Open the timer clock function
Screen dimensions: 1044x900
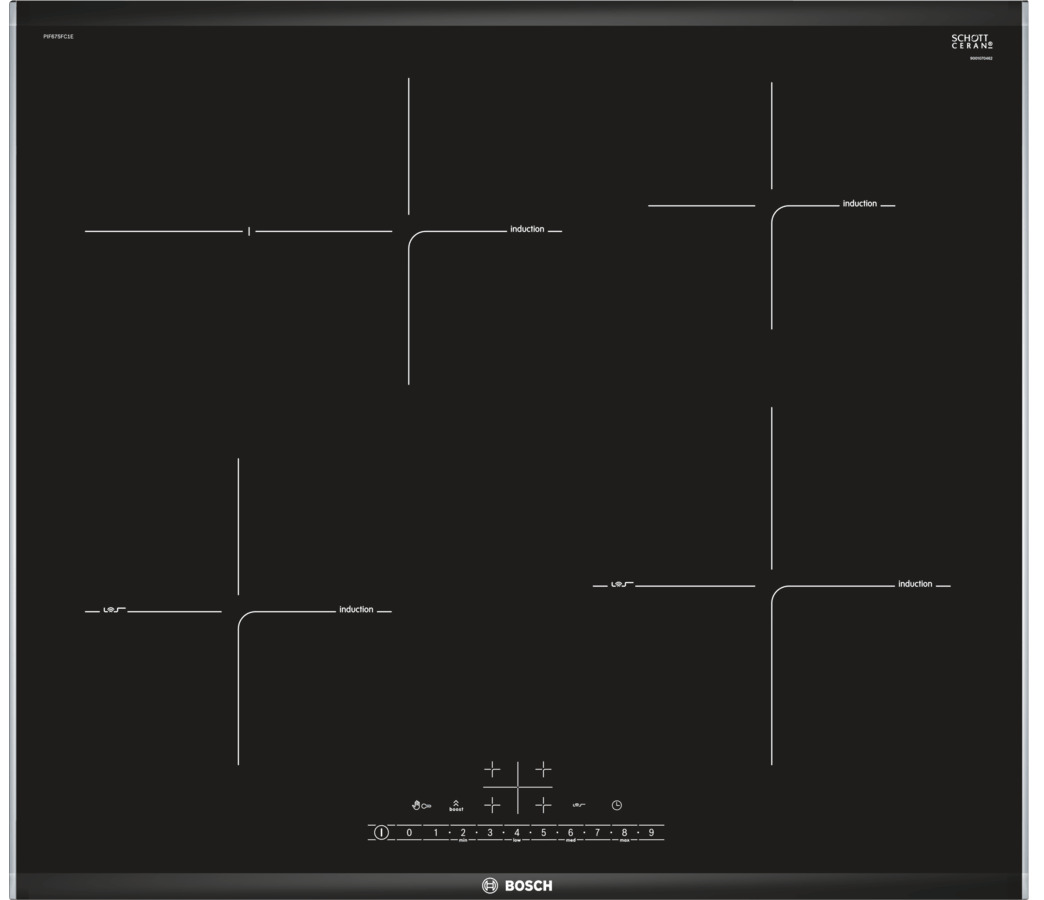tap(617, 805)
